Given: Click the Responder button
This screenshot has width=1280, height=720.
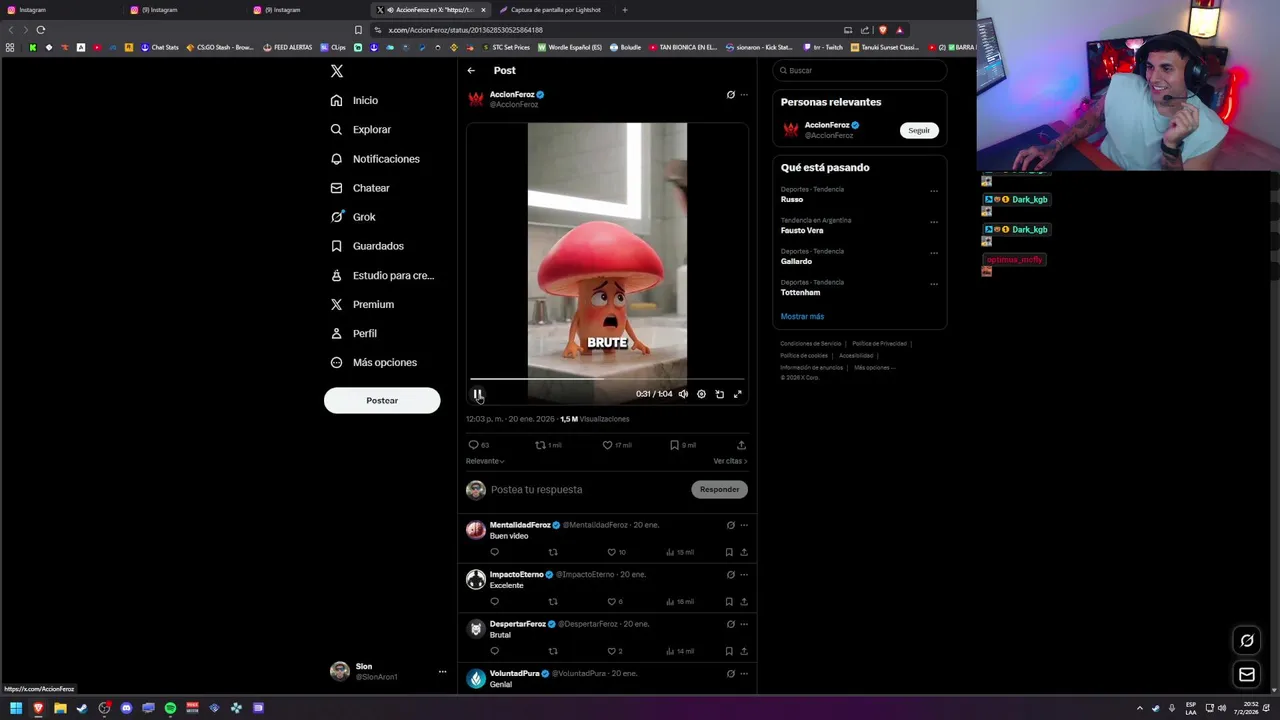Looking at the screenshot, I should (719, 490).
